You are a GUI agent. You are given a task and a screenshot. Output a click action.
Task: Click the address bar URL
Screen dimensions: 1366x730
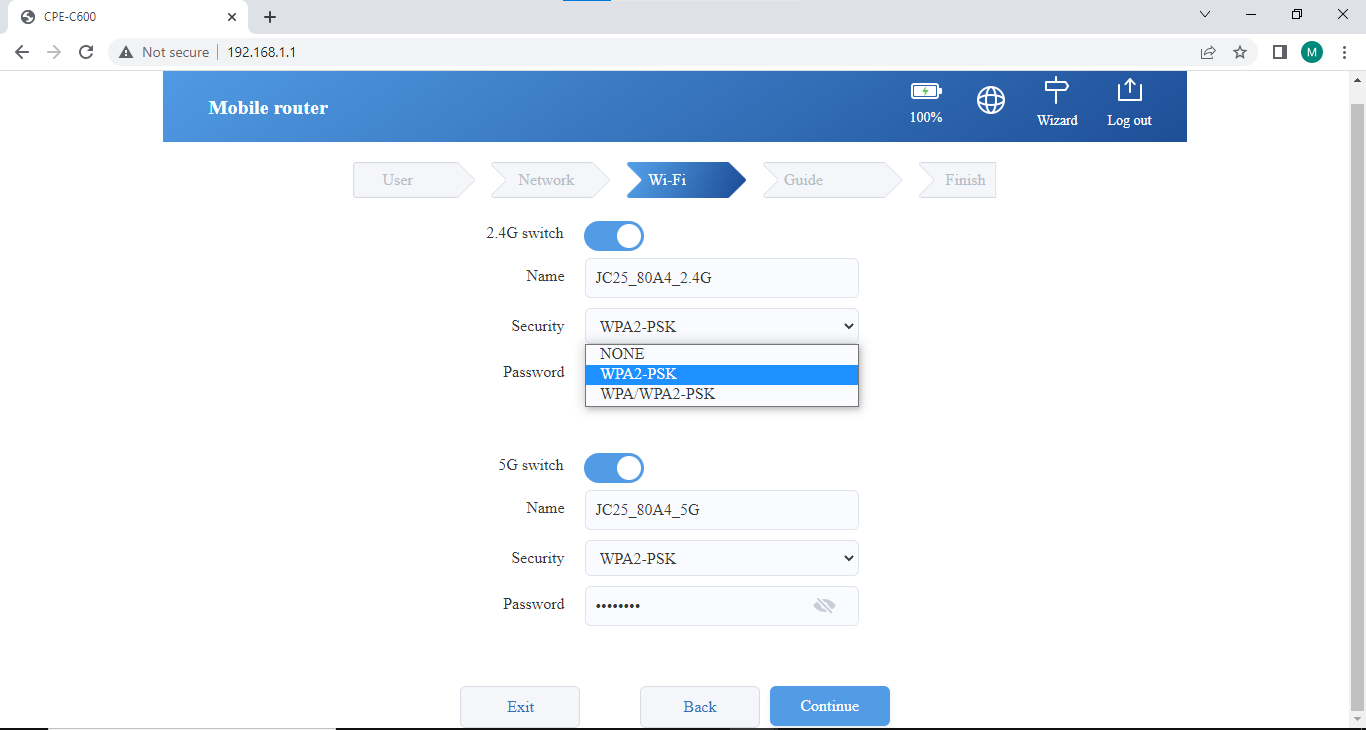pos(262,52)
